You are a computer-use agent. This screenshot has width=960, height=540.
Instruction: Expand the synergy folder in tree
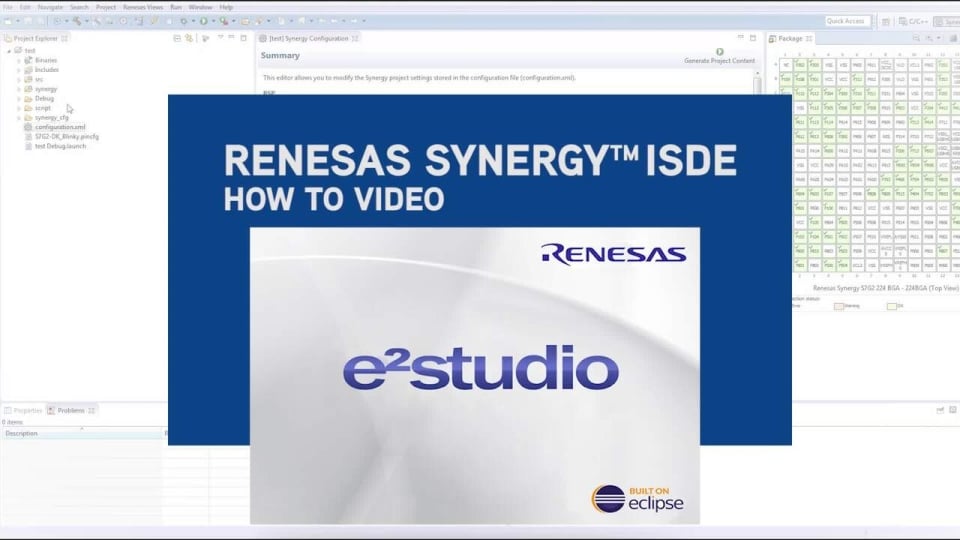click(x=18, y=89)
